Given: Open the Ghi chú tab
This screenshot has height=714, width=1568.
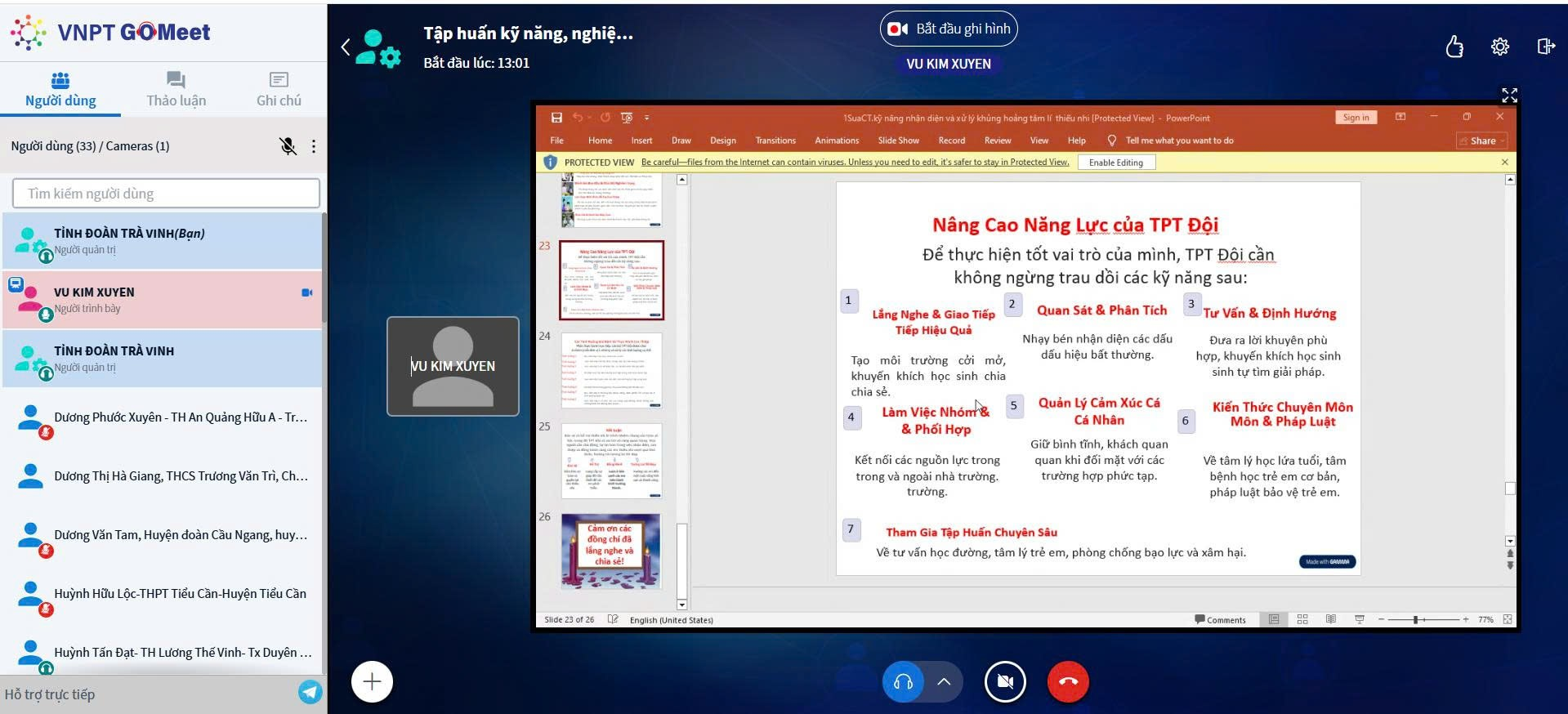Looking at the screenshot, I should click(279, 89).
